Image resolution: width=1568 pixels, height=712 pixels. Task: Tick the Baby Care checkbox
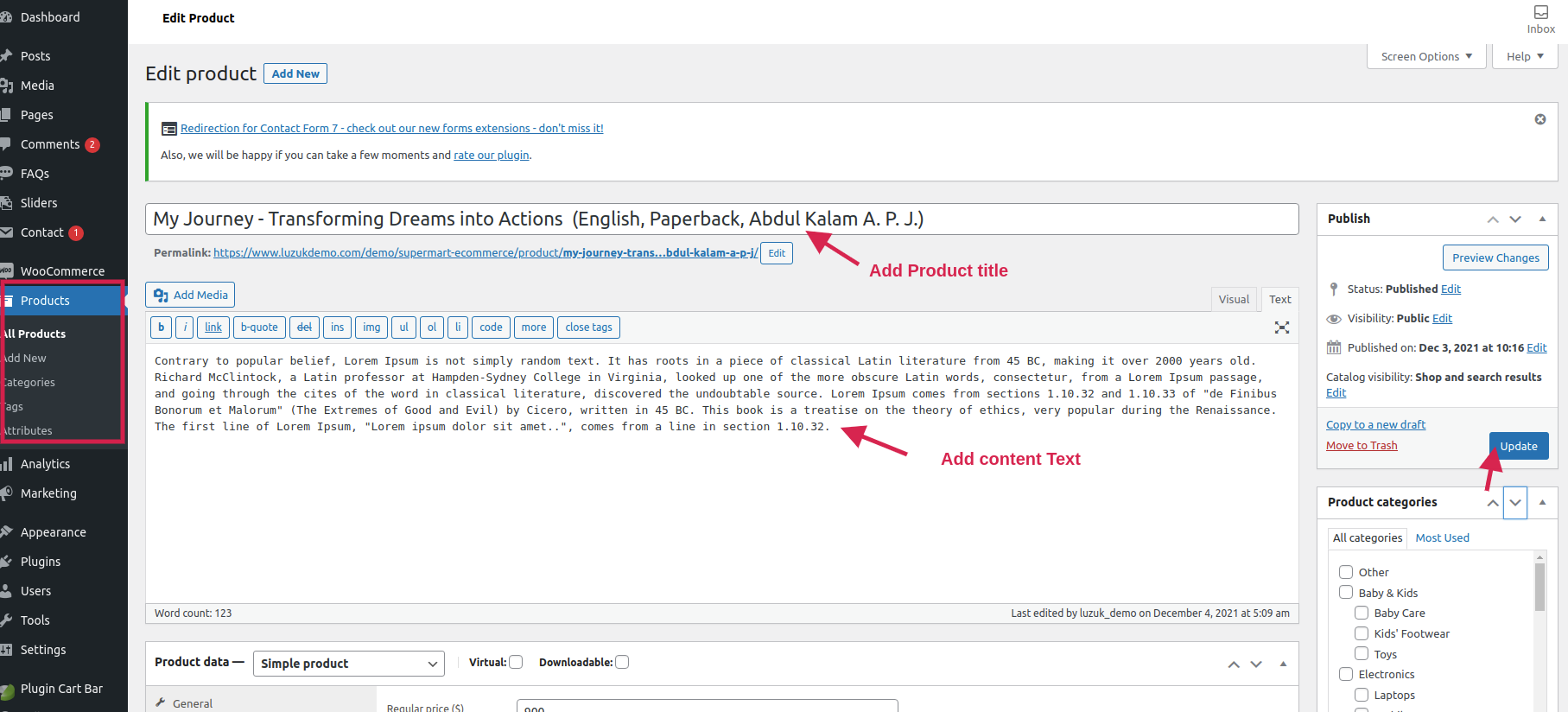click(1362, 613)
